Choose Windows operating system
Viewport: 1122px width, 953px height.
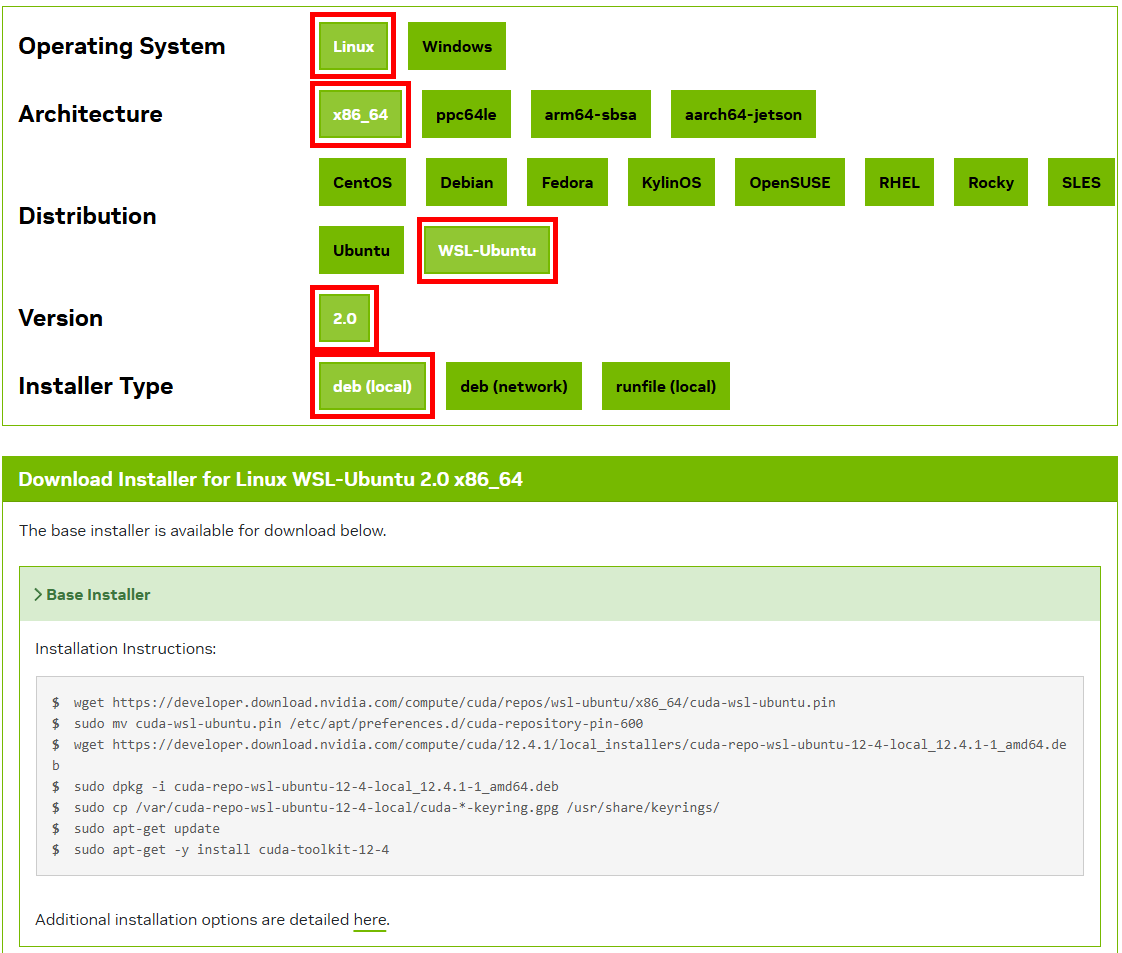[x=457, y=47]
